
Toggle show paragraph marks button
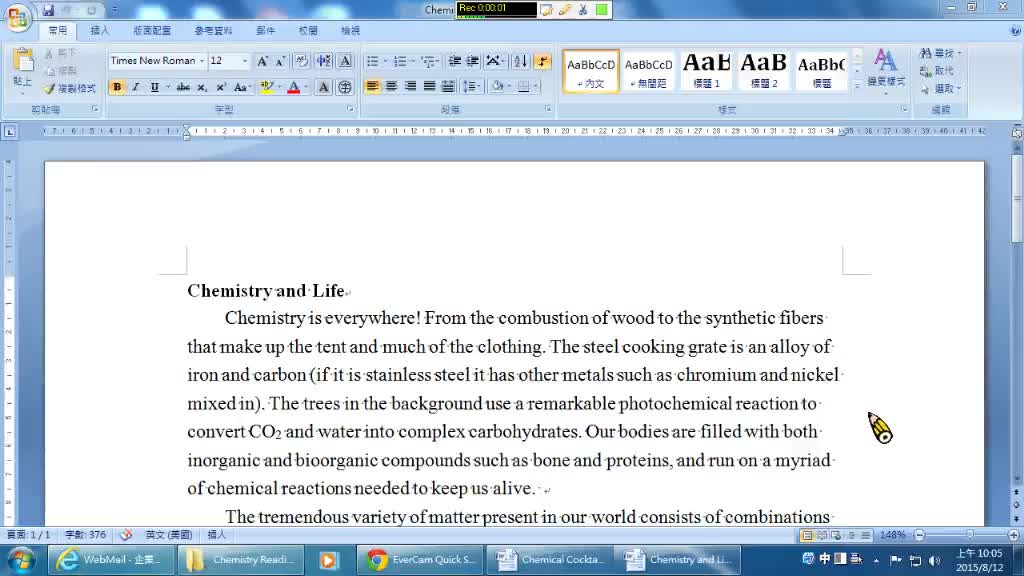pyautogui.click(x=542, y=61)
